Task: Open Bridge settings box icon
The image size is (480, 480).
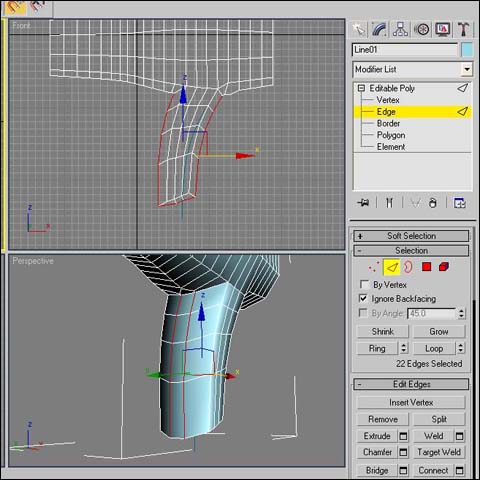Action: coord(403,470)
